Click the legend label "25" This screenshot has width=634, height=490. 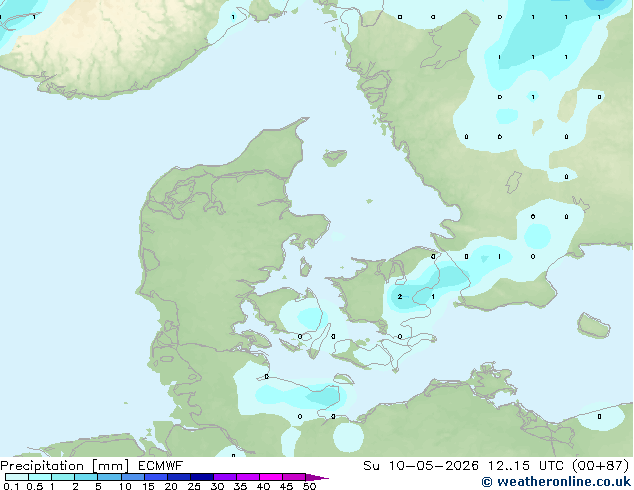coord(194,486)
